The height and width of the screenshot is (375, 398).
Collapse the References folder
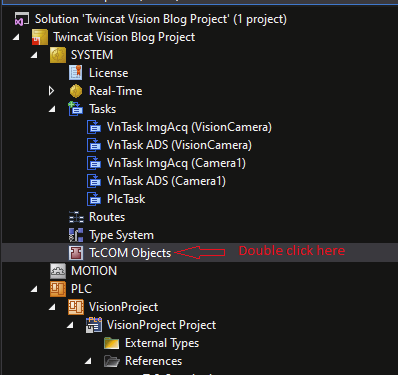[88, 361]
